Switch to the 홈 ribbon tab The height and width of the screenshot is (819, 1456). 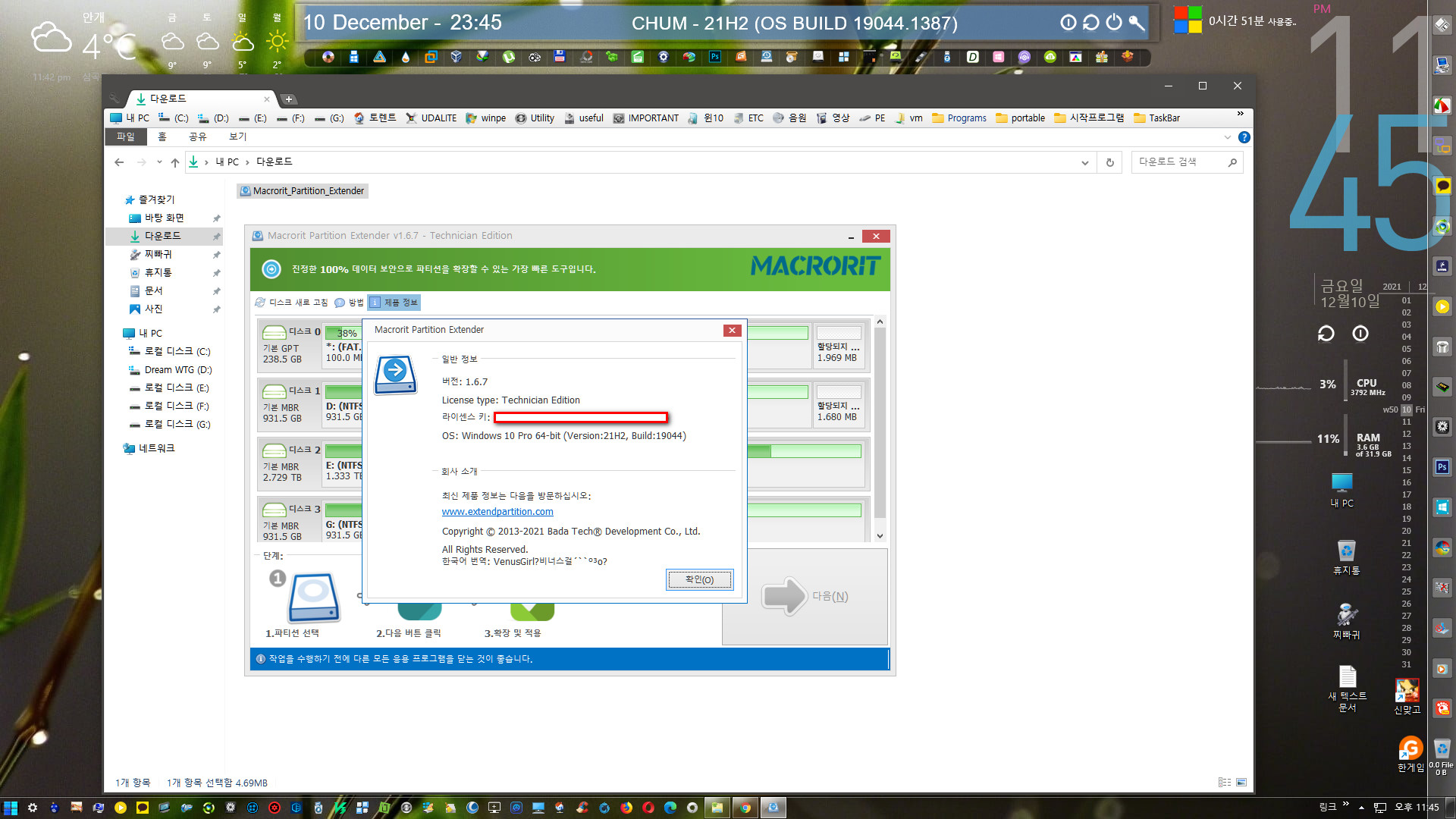[162, 136]
